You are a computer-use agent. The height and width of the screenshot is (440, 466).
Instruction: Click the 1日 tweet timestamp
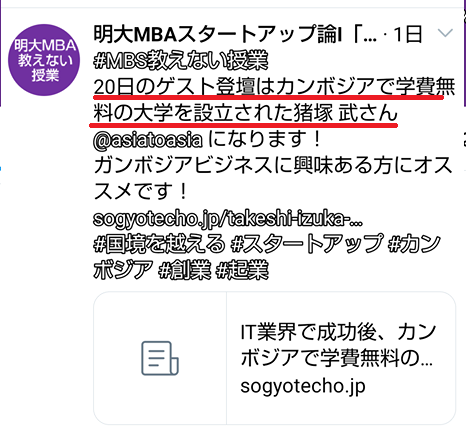tap(408, 34)
